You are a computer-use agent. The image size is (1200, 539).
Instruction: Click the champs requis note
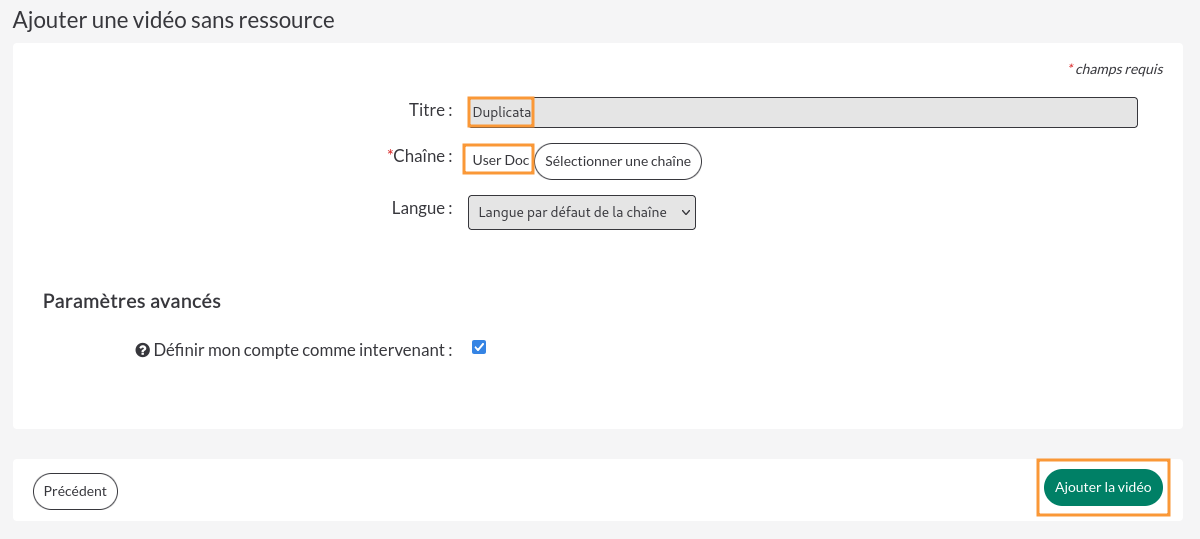coord(1119,69)
